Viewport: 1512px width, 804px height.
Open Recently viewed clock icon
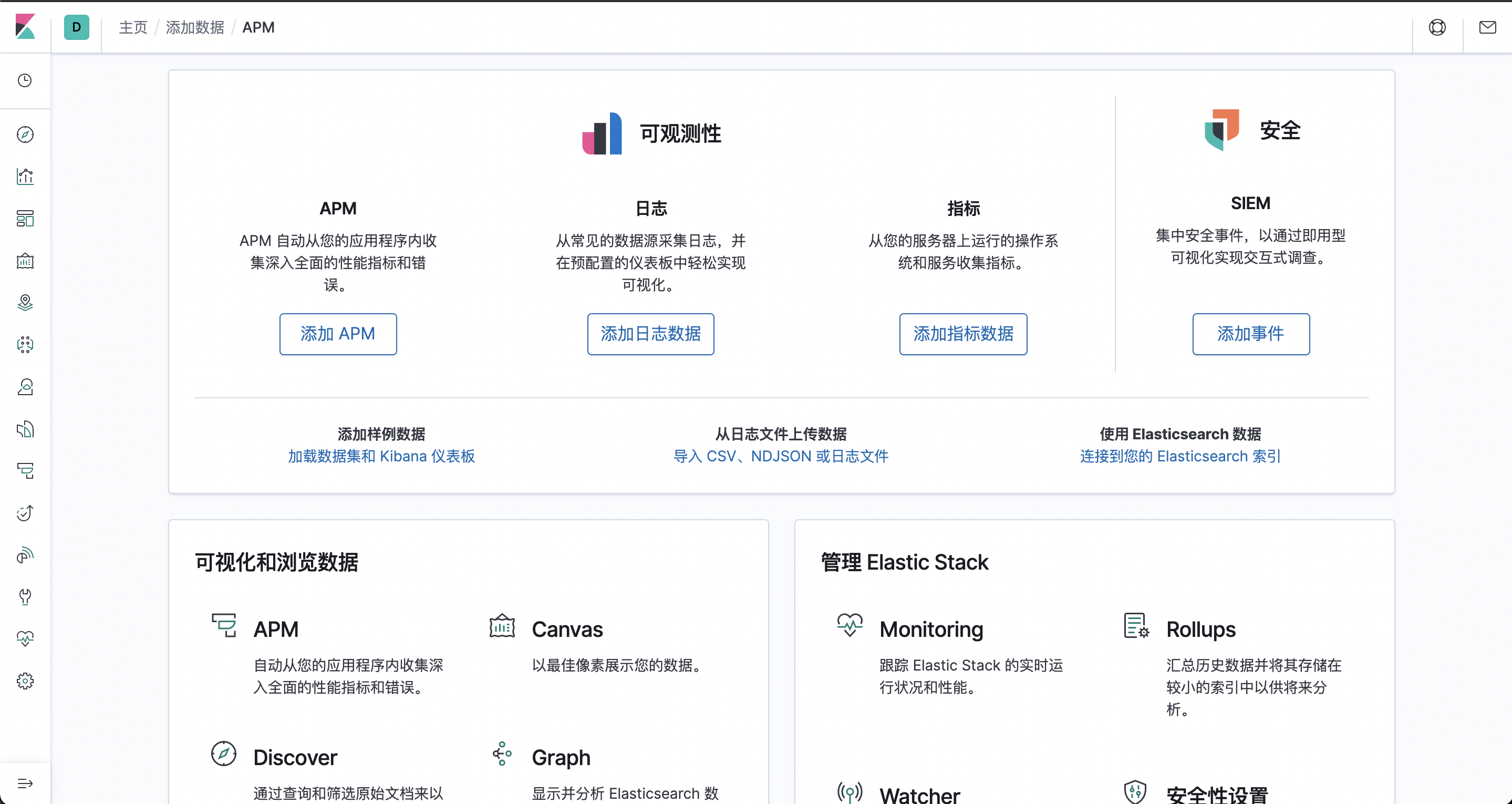click(x=25, y=80)
